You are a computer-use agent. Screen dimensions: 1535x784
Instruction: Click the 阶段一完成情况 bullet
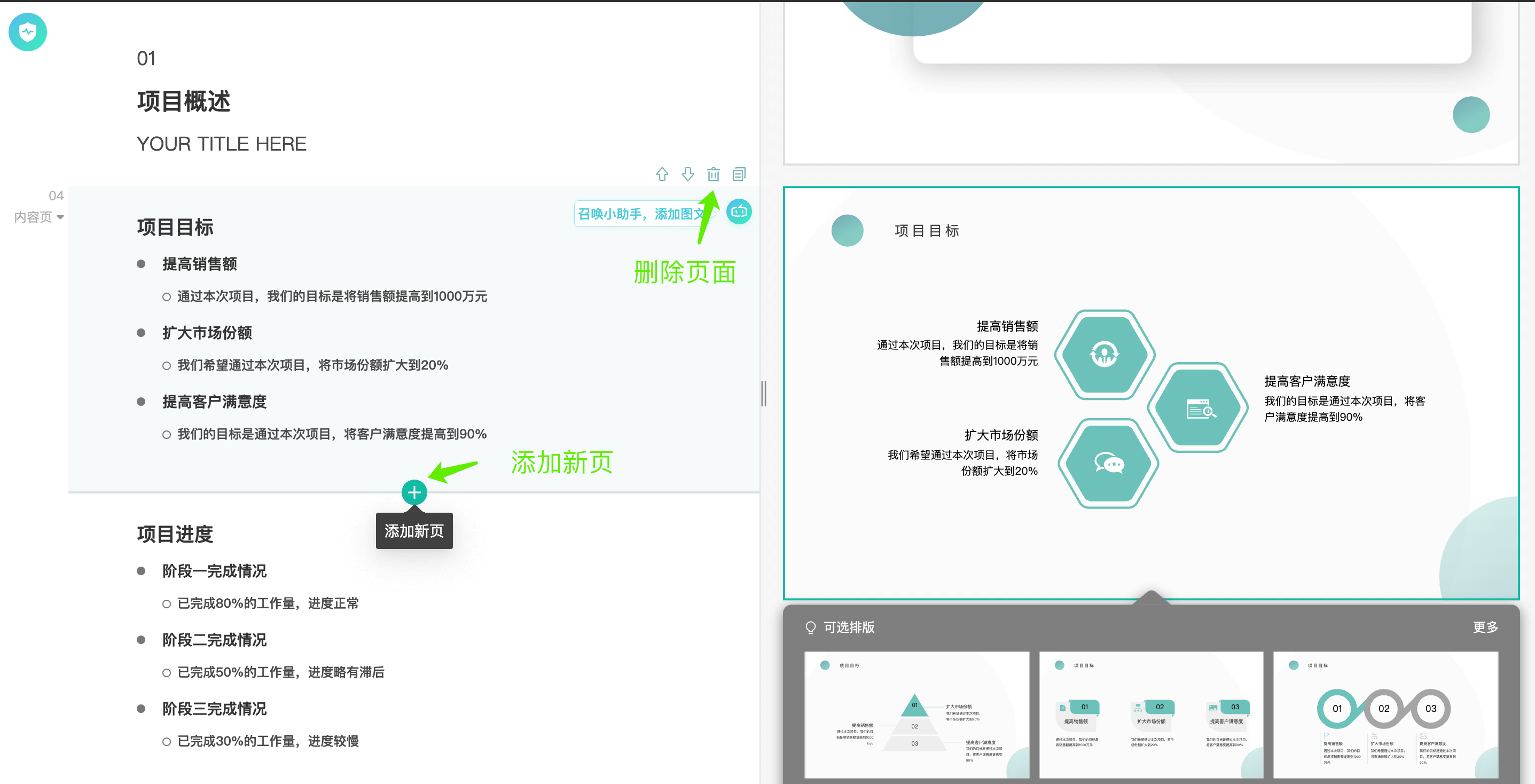tap(215, 571)
